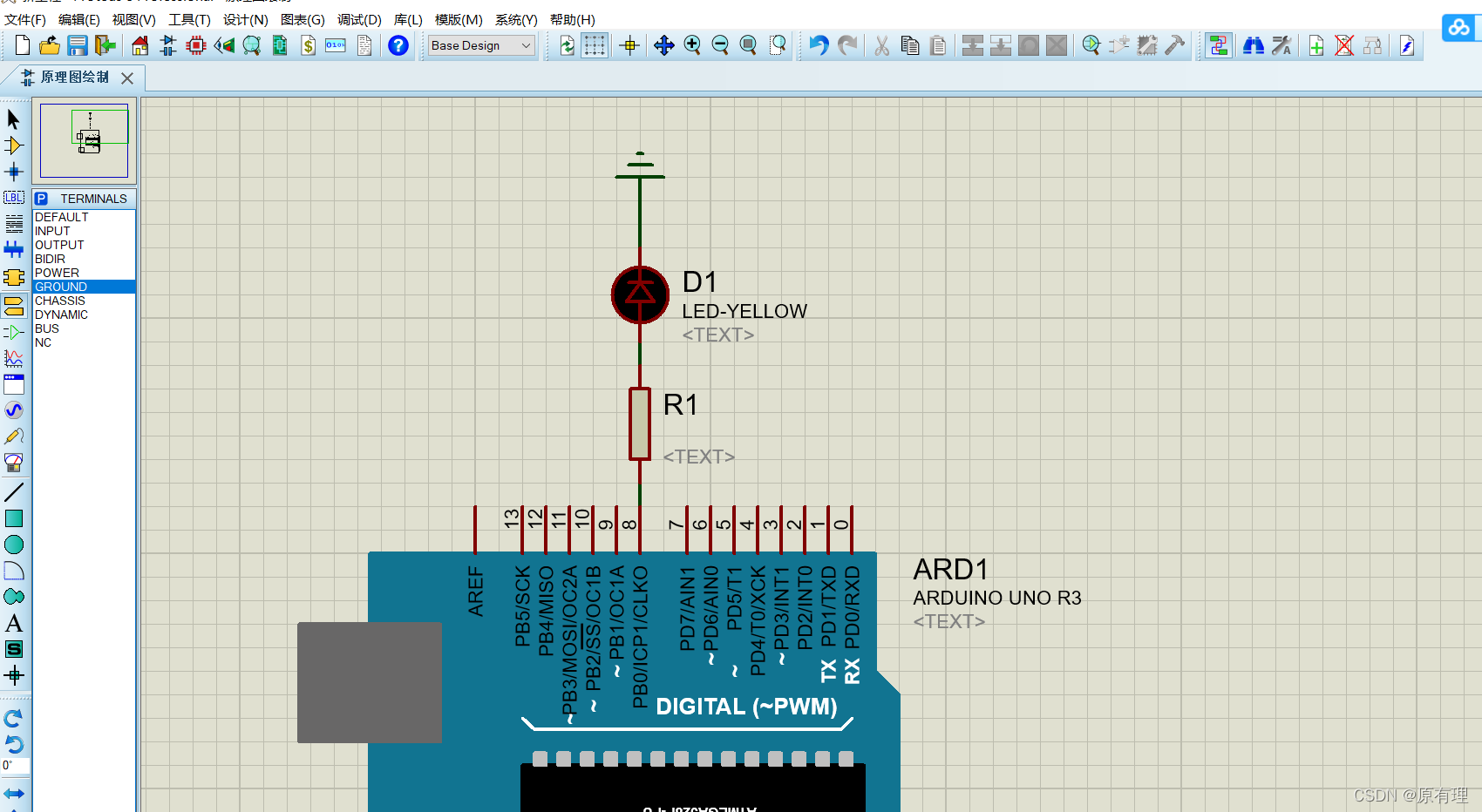Open the 文件(F) menu
The image size is (1482, 812).
tap(25, 19)
